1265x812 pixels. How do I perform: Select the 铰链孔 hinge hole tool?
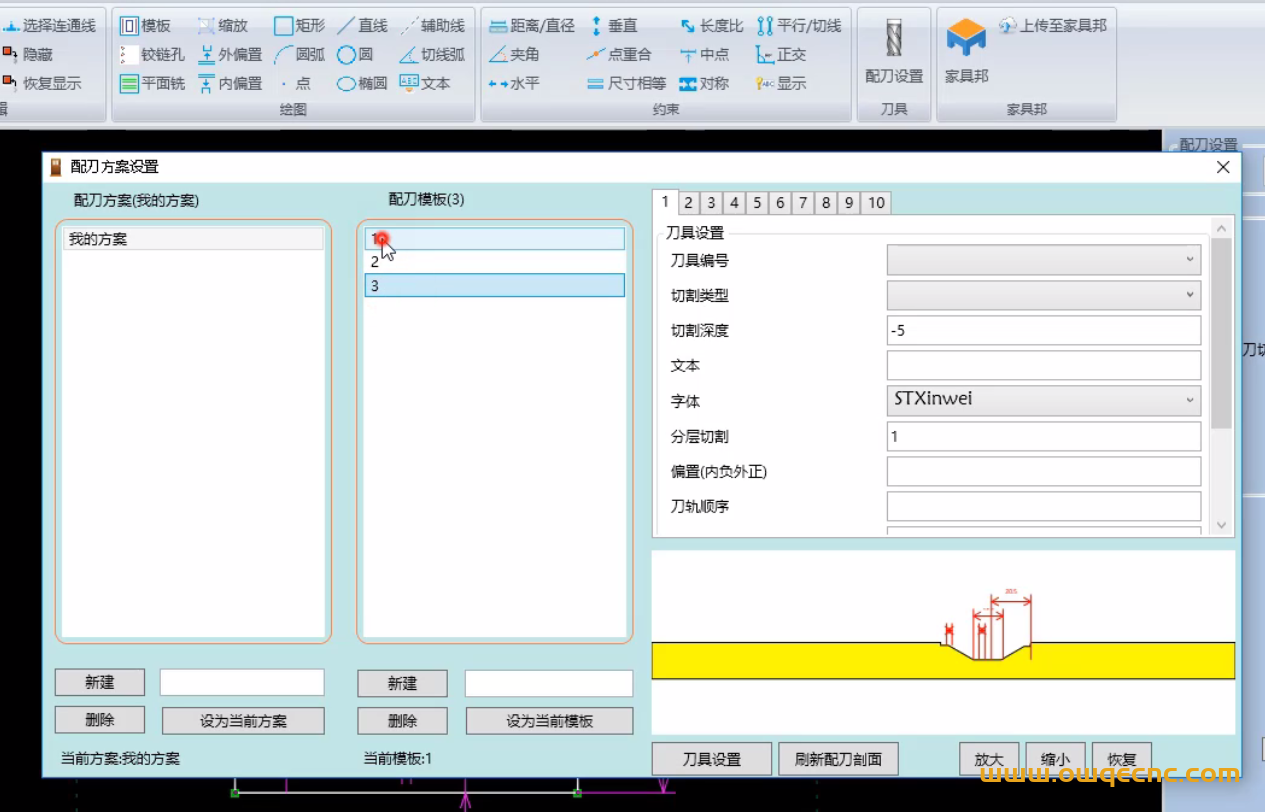tap(152, 55)
